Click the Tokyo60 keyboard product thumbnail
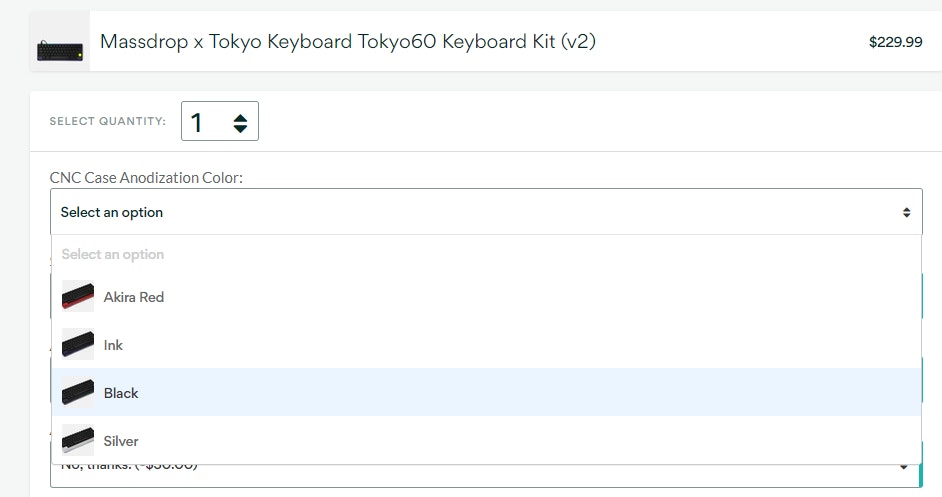Image resolution: width=942 pixels, height=497 pixels. click(x=60, y=43)
